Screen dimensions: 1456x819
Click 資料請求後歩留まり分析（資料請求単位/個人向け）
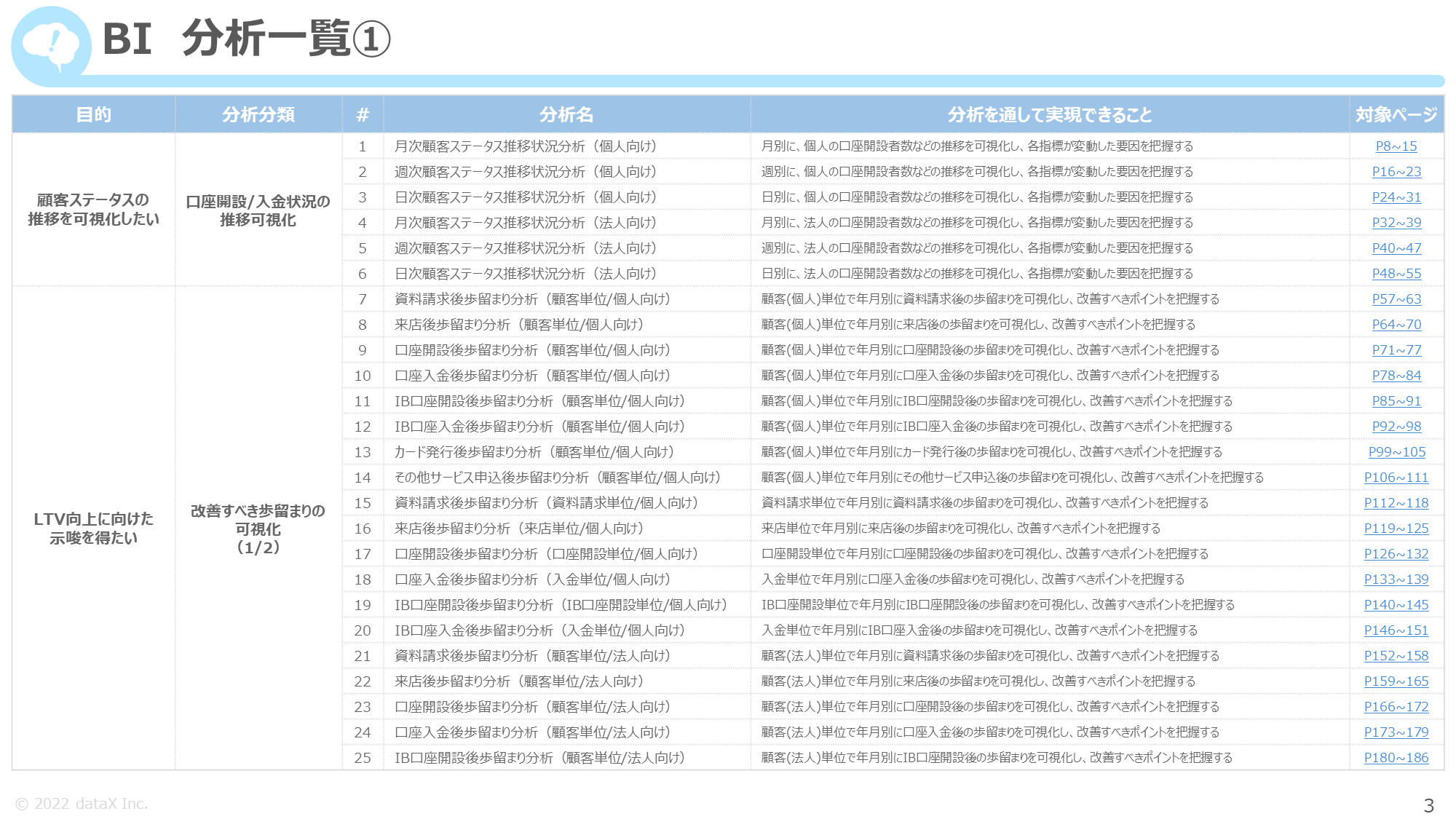[547, 503]
